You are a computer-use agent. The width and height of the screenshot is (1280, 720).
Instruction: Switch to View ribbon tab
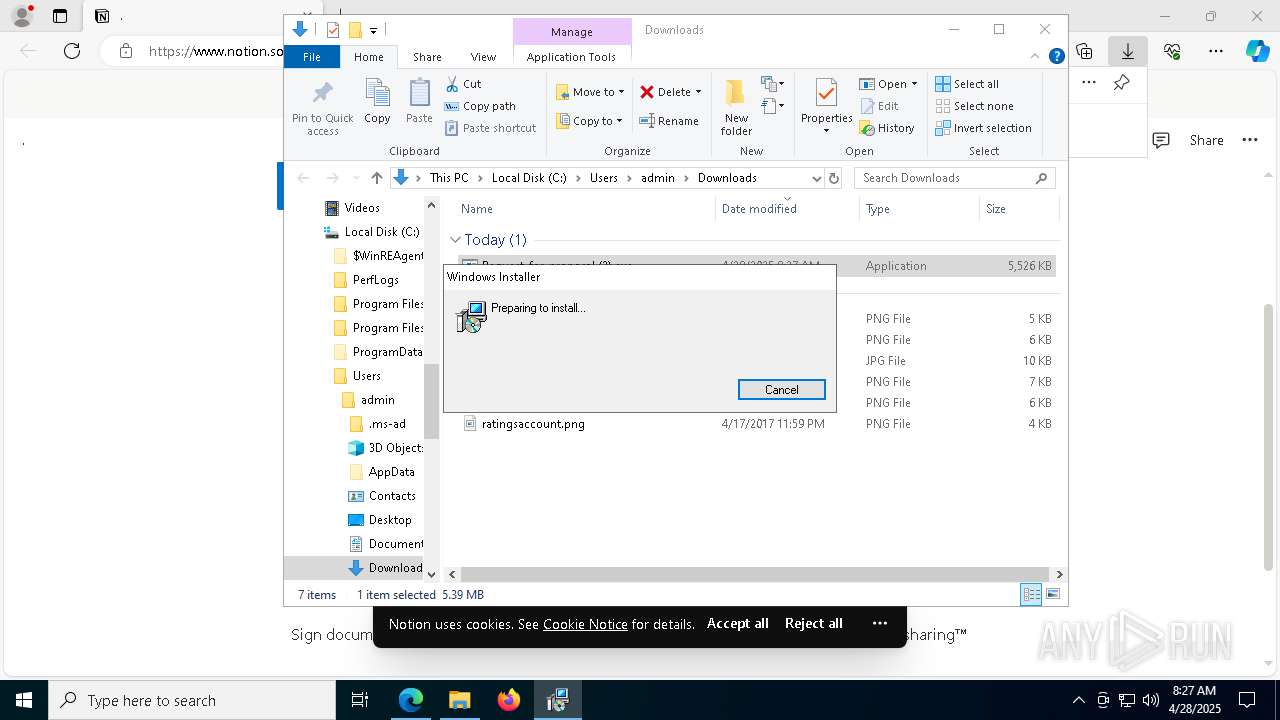pos(483,57)
